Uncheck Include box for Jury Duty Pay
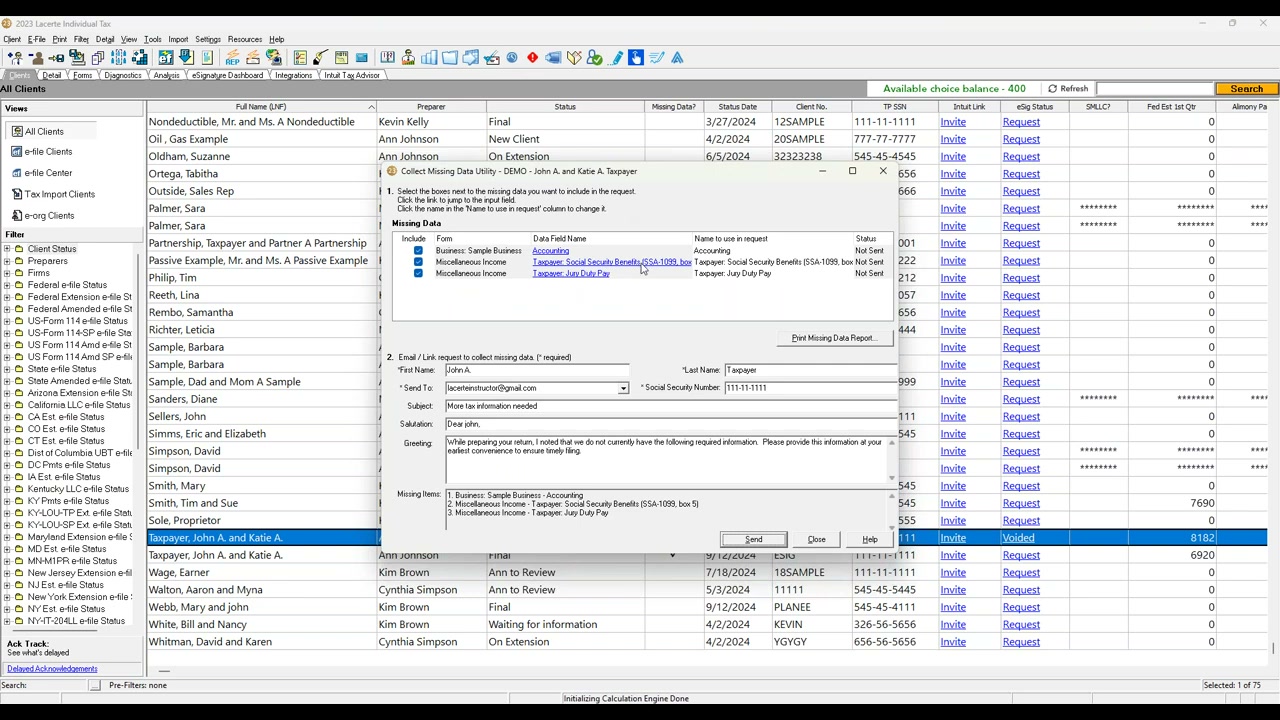Screen dimensions: 1280x720 pyautogui.click(x=418, y=273)
